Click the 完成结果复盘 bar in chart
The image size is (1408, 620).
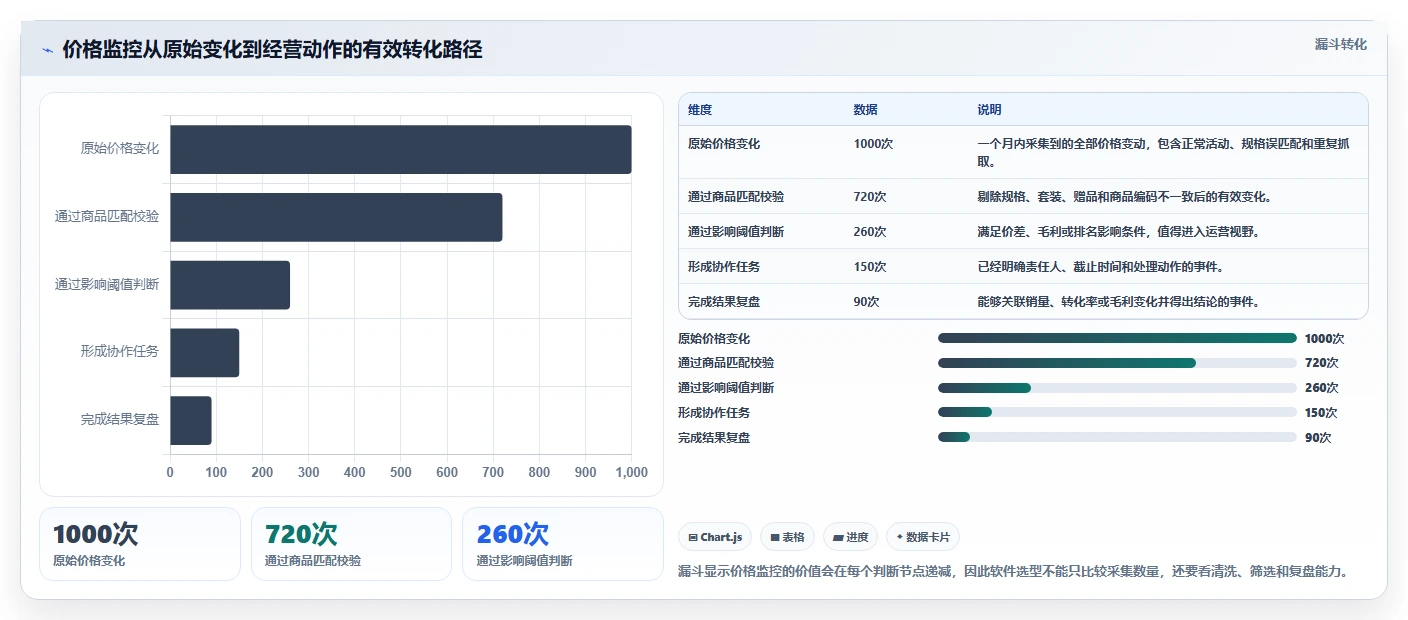pyautogui.click(x=190, y=420)
